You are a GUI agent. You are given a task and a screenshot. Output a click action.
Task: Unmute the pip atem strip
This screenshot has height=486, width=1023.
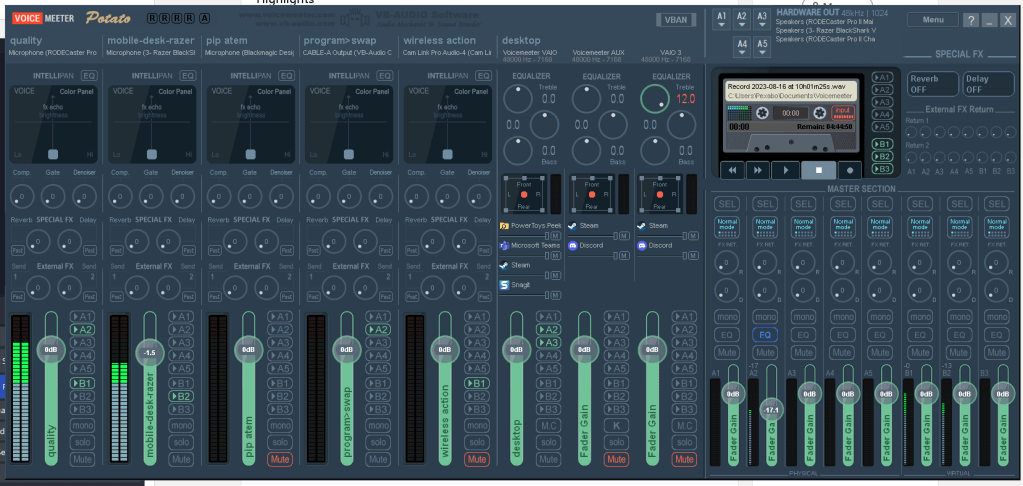point(280,459)
